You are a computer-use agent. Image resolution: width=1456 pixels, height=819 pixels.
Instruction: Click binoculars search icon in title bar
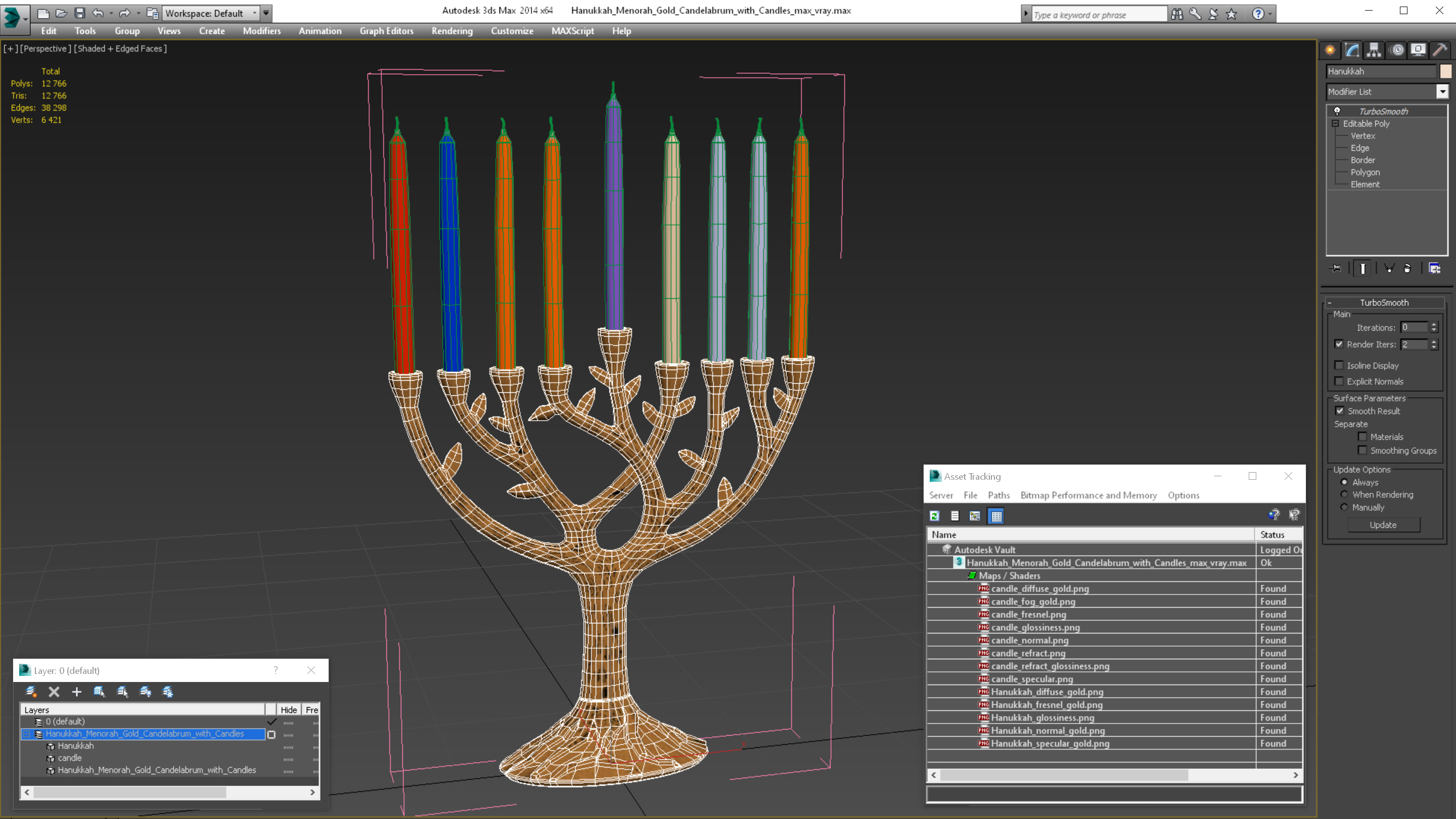(x=1177, y=14)
